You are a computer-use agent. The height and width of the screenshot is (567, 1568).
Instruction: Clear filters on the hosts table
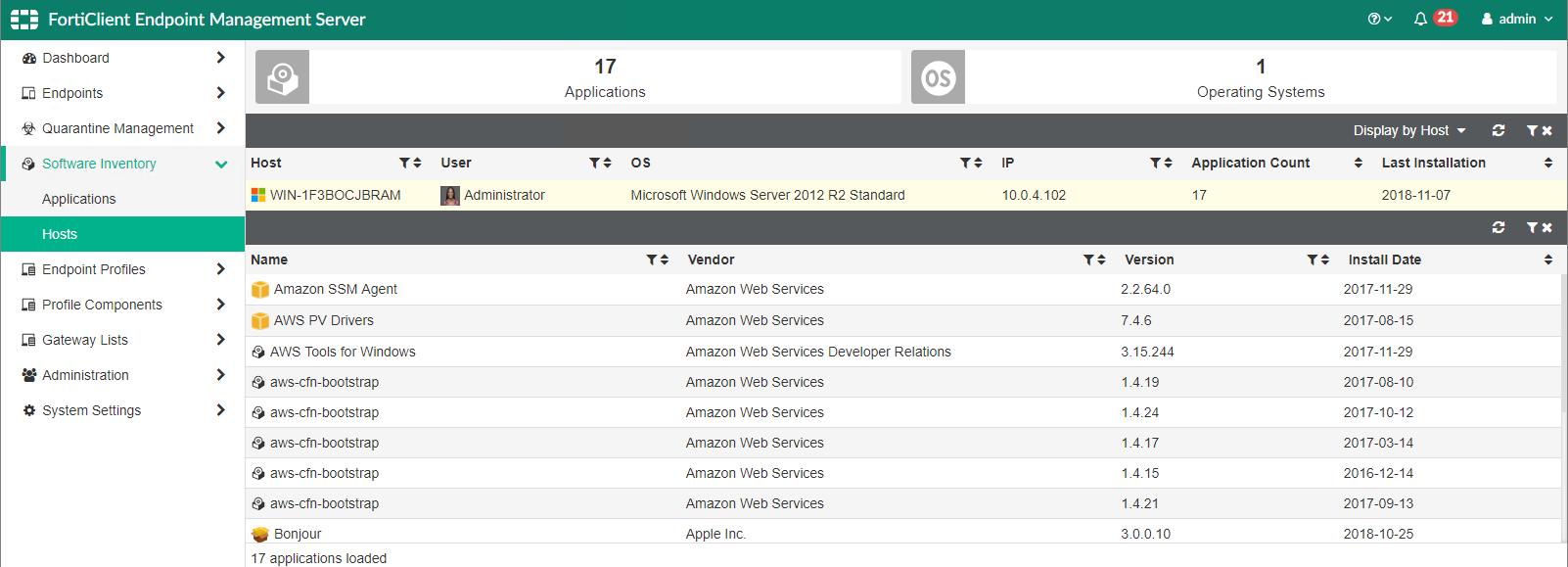click(1539, 130)
